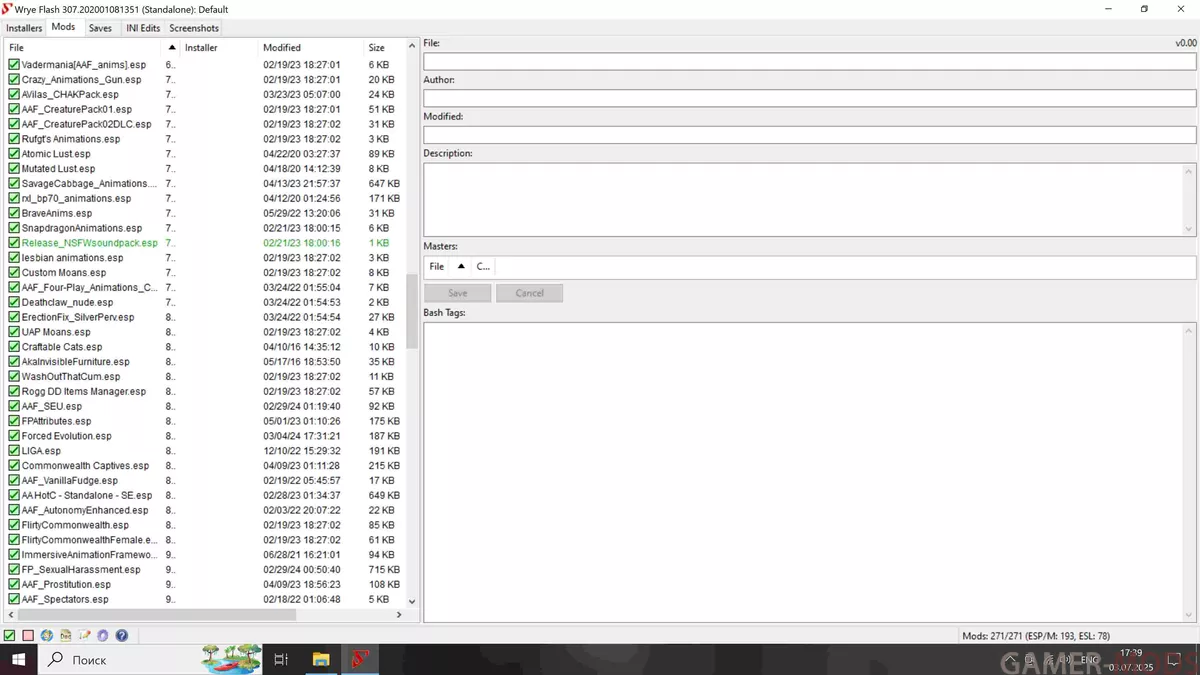Select Deathclaw_nude.esp row

coord(205,302)
